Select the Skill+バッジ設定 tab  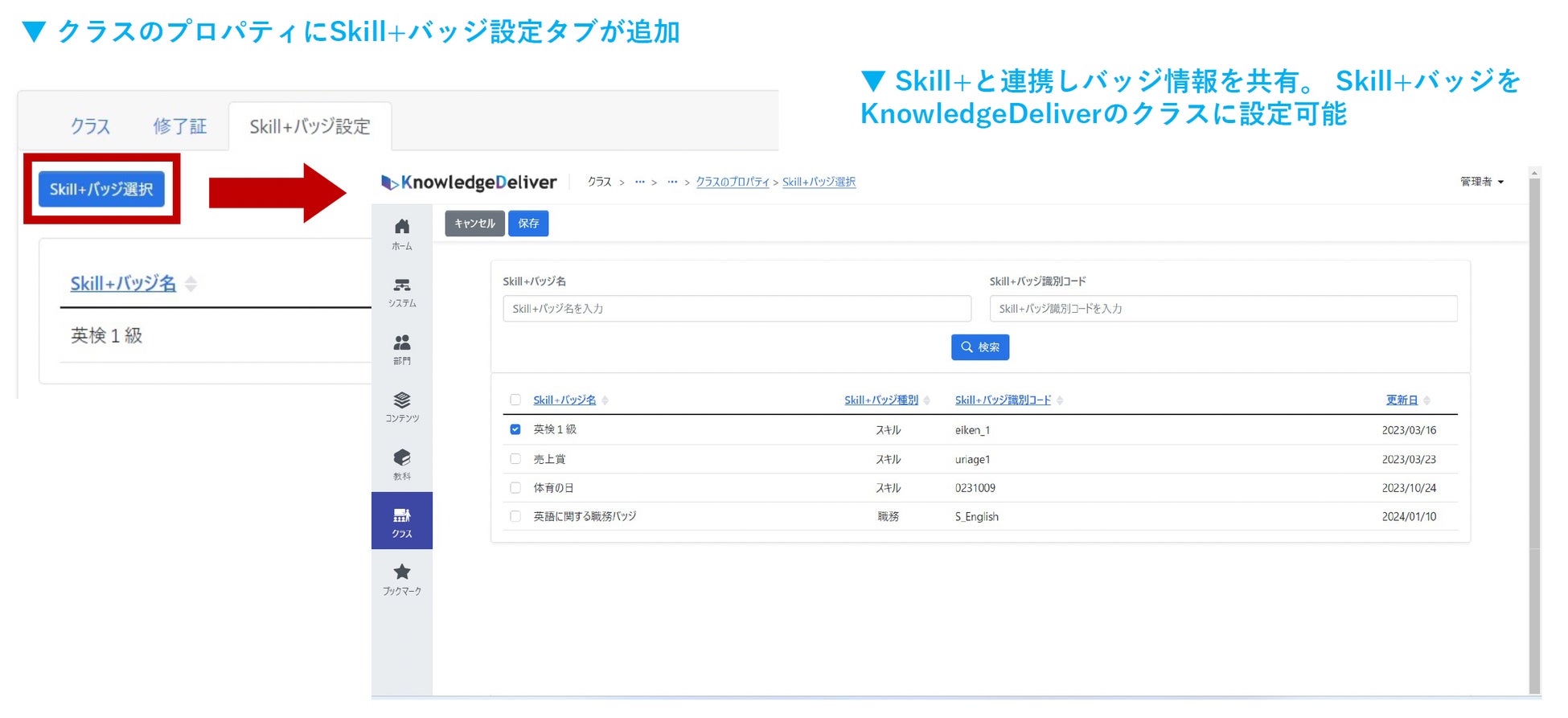(x=310, y=126)
